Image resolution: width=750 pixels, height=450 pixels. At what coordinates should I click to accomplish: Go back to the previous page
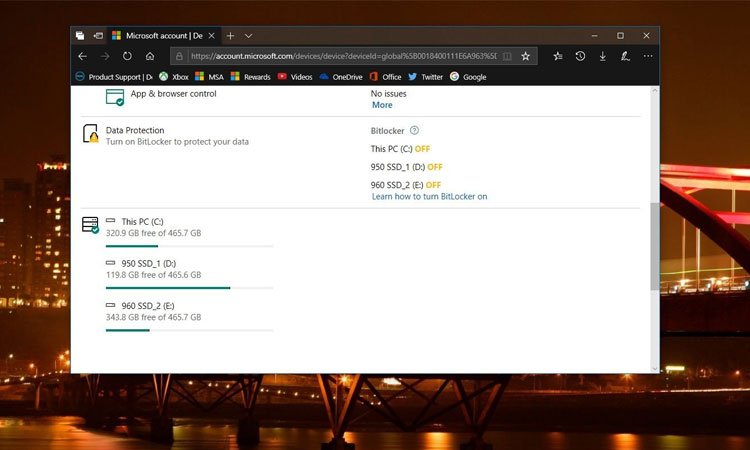tap(82, 56)
